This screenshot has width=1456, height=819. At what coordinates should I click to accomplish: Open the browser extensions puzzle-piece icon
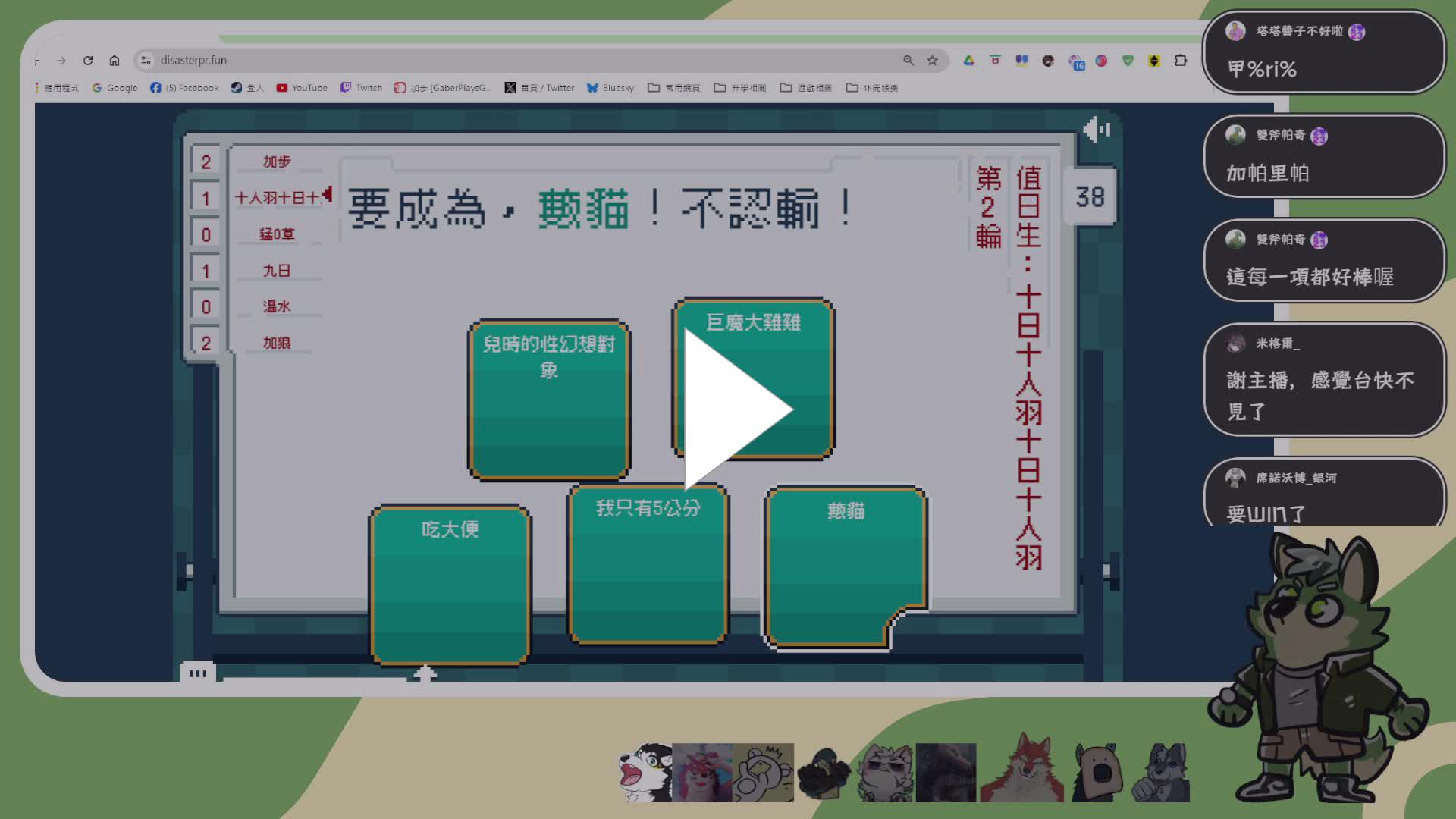[1180, 61]
